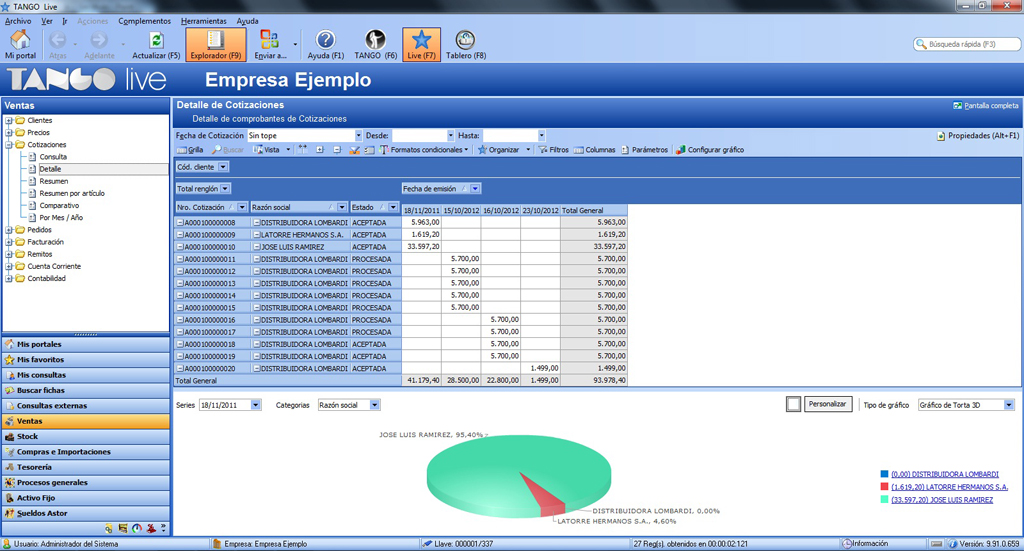The width and height of the screenshot is (1024, 551).
Task: Open the Ayuda menu
Action: 248,21
